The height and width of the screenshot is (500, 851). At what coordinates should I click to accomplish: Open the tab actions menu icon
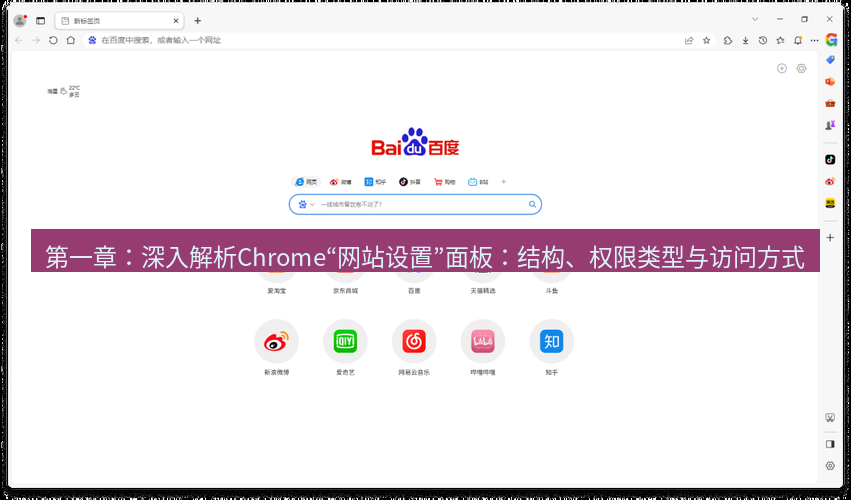tap(40, 21)
